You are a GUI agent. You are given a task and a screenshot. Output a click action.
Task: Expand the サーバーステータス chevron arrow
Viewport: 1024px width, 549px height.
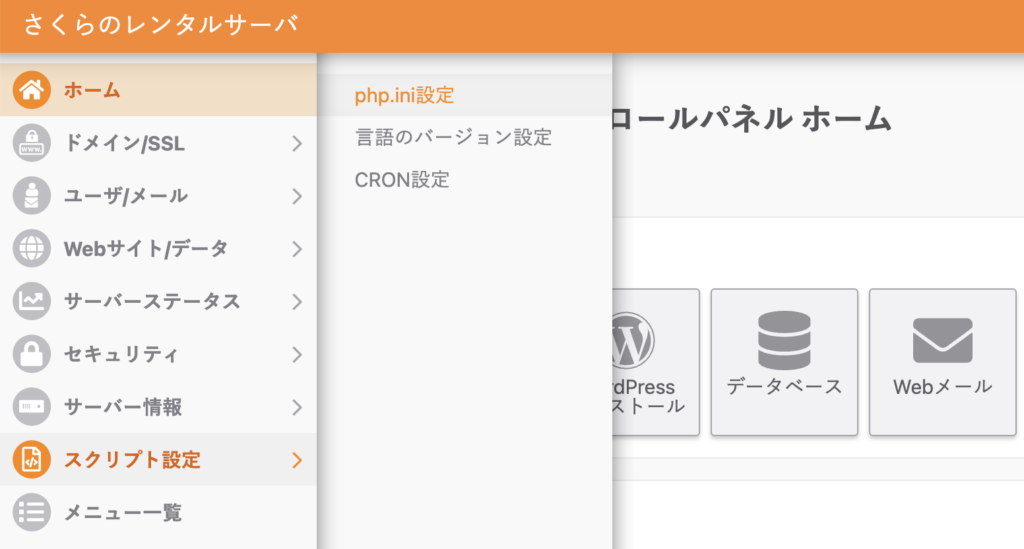(297, 302)
